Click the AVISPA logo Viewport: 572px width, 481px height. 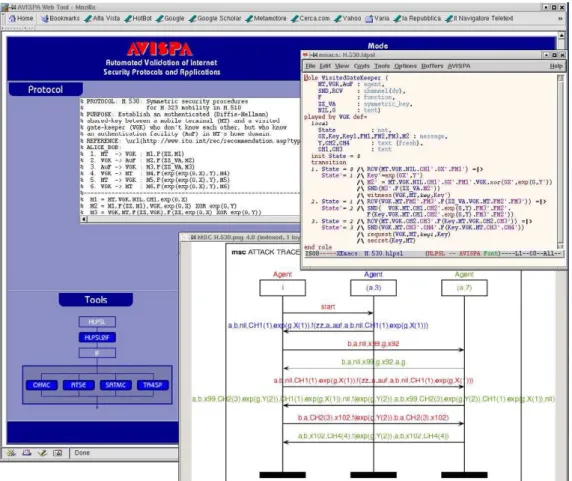coord(160,49)
